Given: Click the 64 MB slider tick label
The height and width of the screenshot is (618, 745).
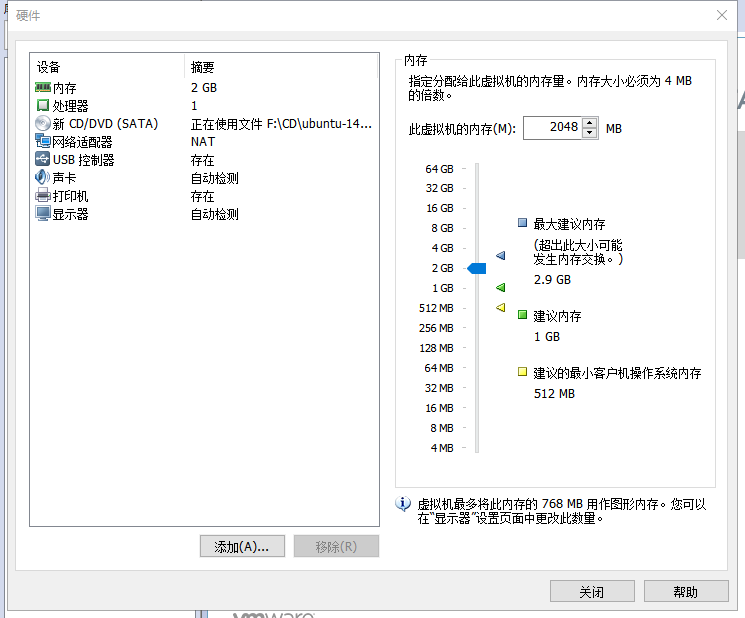Looking at the screenshot, I should coord(439,368).
